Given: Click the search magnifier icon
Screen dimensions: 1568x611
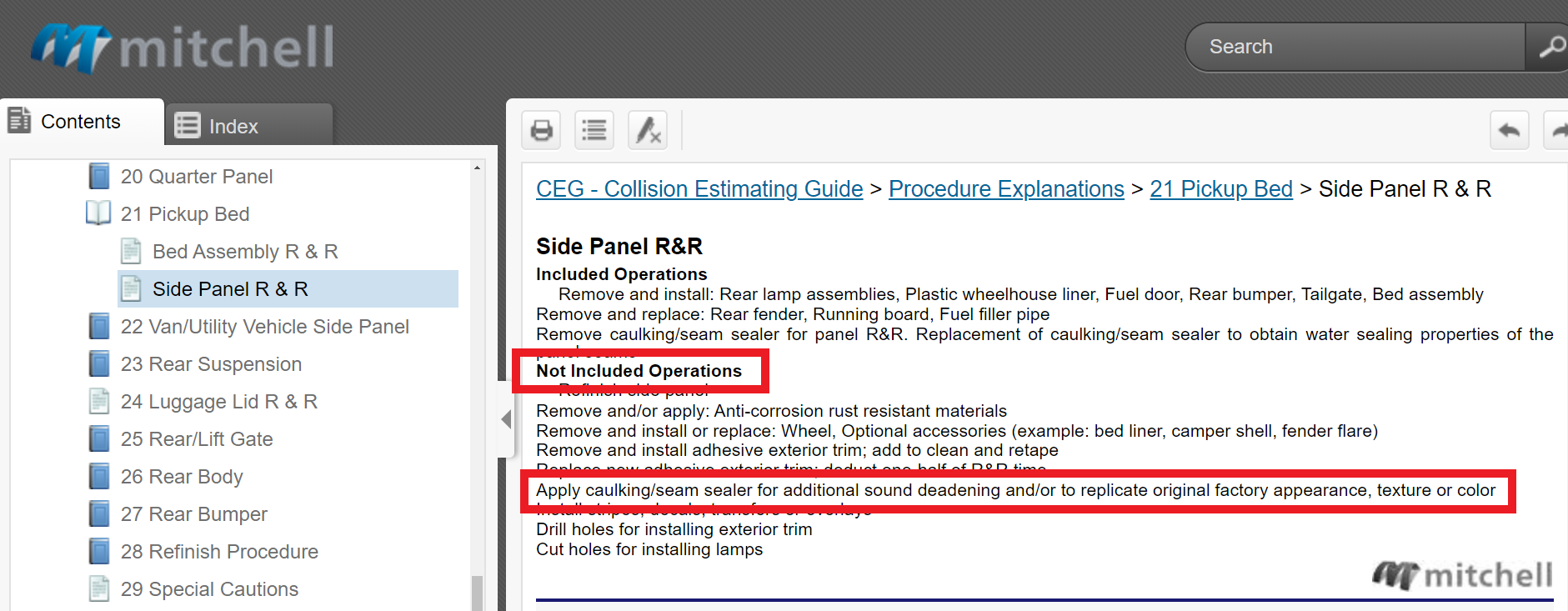Looking at the screenshot, I should pyautogui.click(x=1550, y=47).
